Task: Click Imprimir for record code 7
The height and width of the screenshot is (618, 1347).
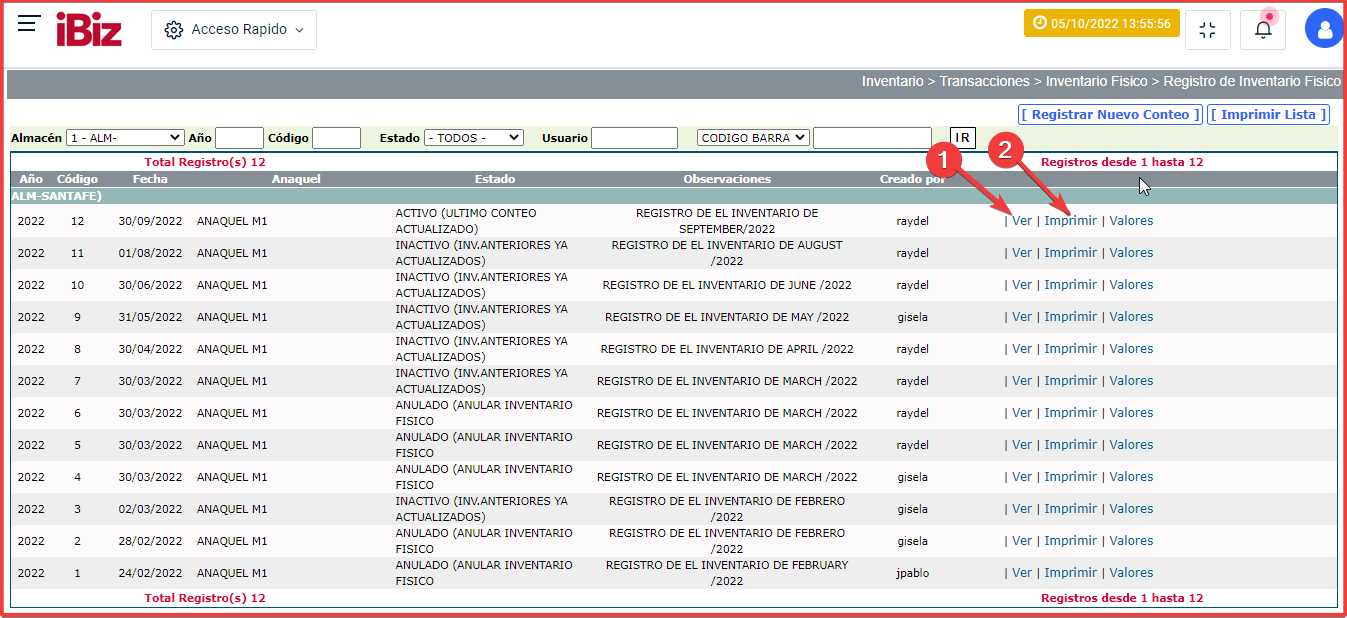Action: 1070,381
